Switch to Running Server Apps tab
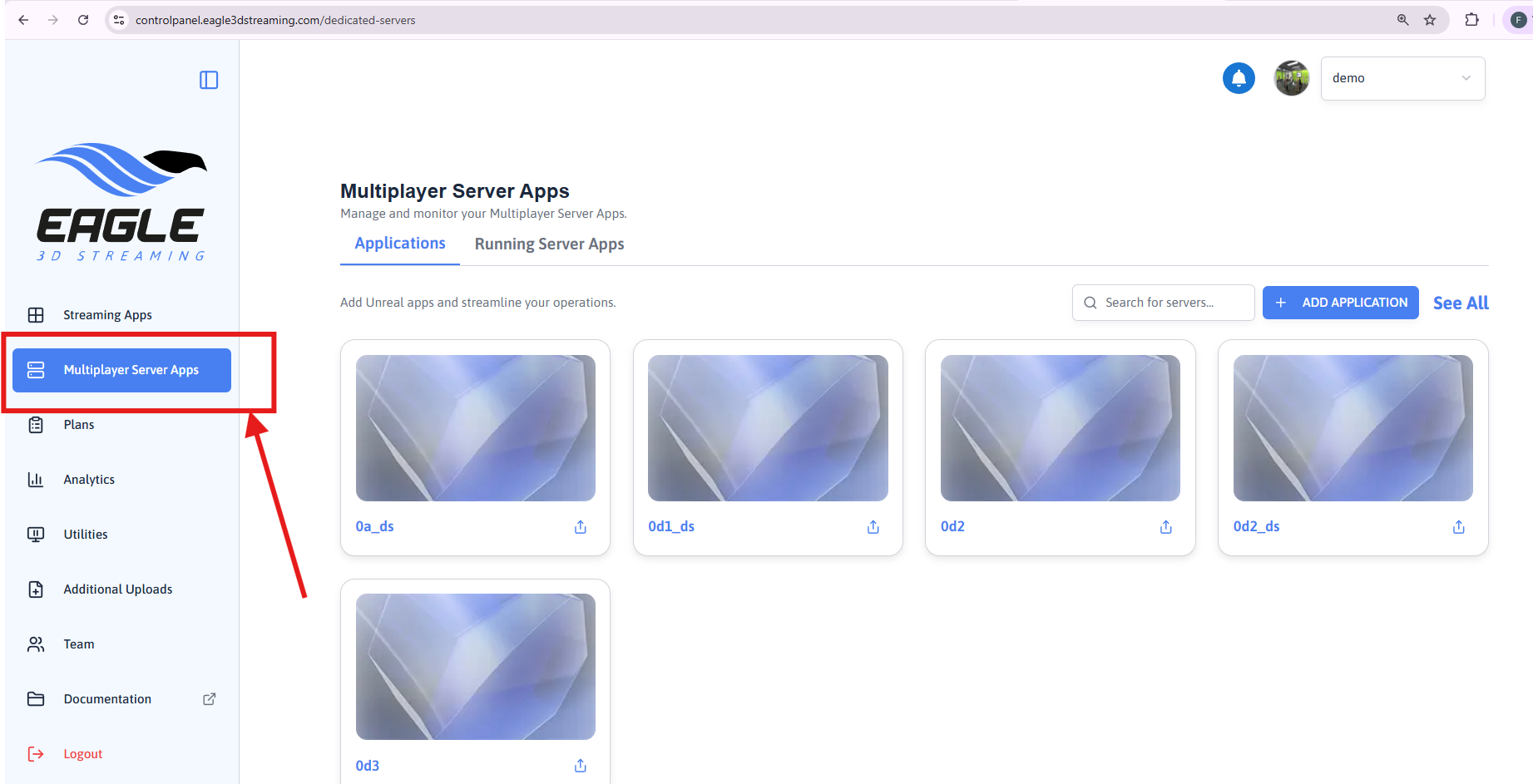1533x784 pixels. (549, 244)
